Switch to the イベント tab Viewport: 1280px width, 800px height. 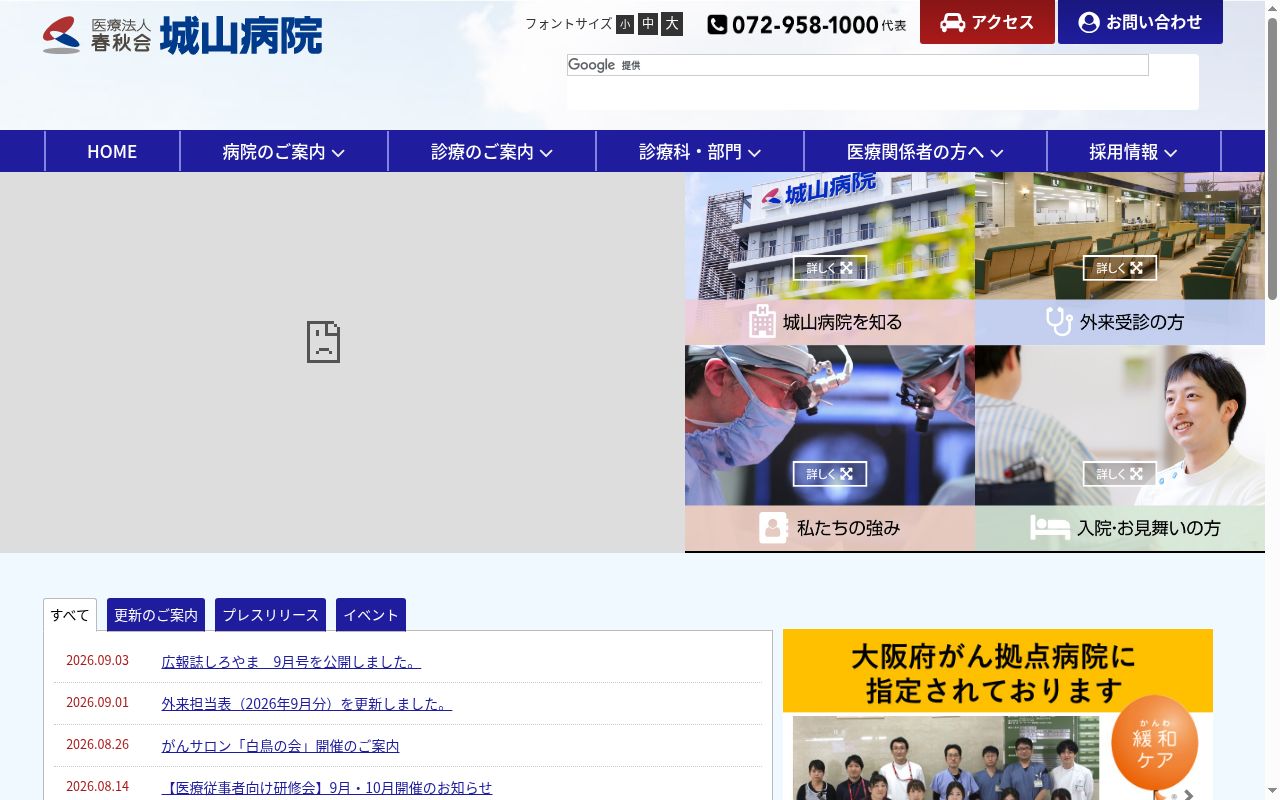coord(371,615)
